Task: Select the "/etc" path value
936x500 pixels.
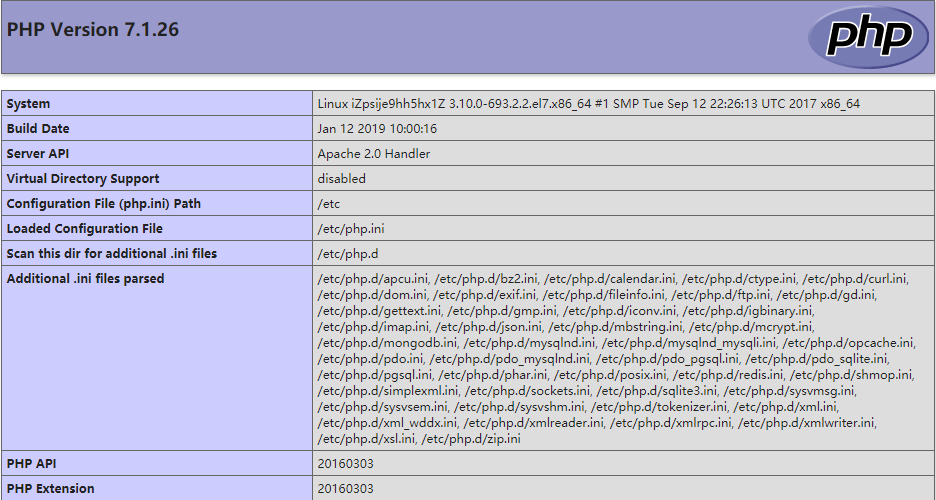Action: coord(329,203)
